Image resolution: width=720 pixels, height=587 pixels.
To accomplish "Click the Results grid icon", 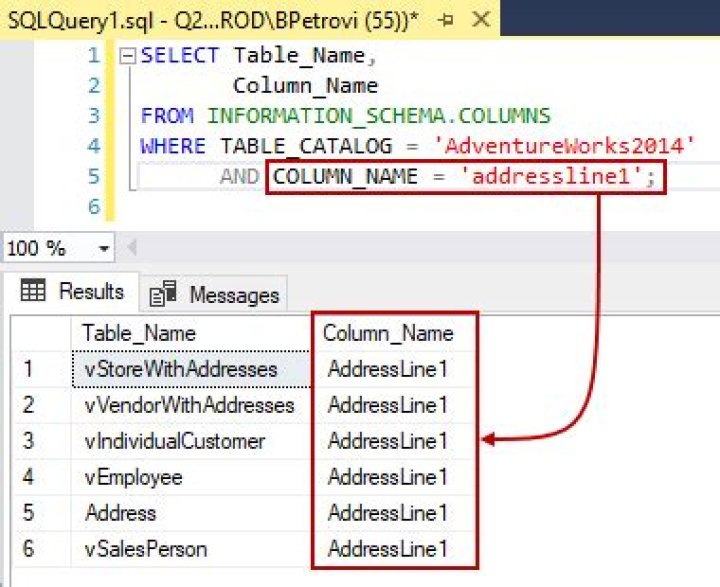I will tap(33, 292).
